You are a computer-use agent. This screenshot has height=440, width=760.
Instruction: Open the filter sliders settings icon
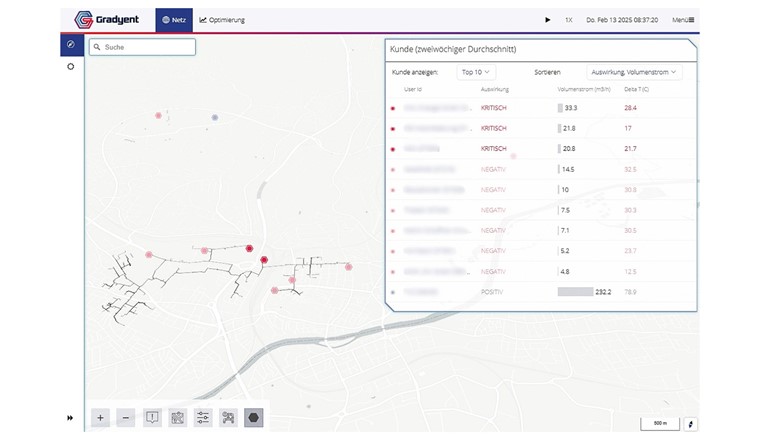point(203,418)
